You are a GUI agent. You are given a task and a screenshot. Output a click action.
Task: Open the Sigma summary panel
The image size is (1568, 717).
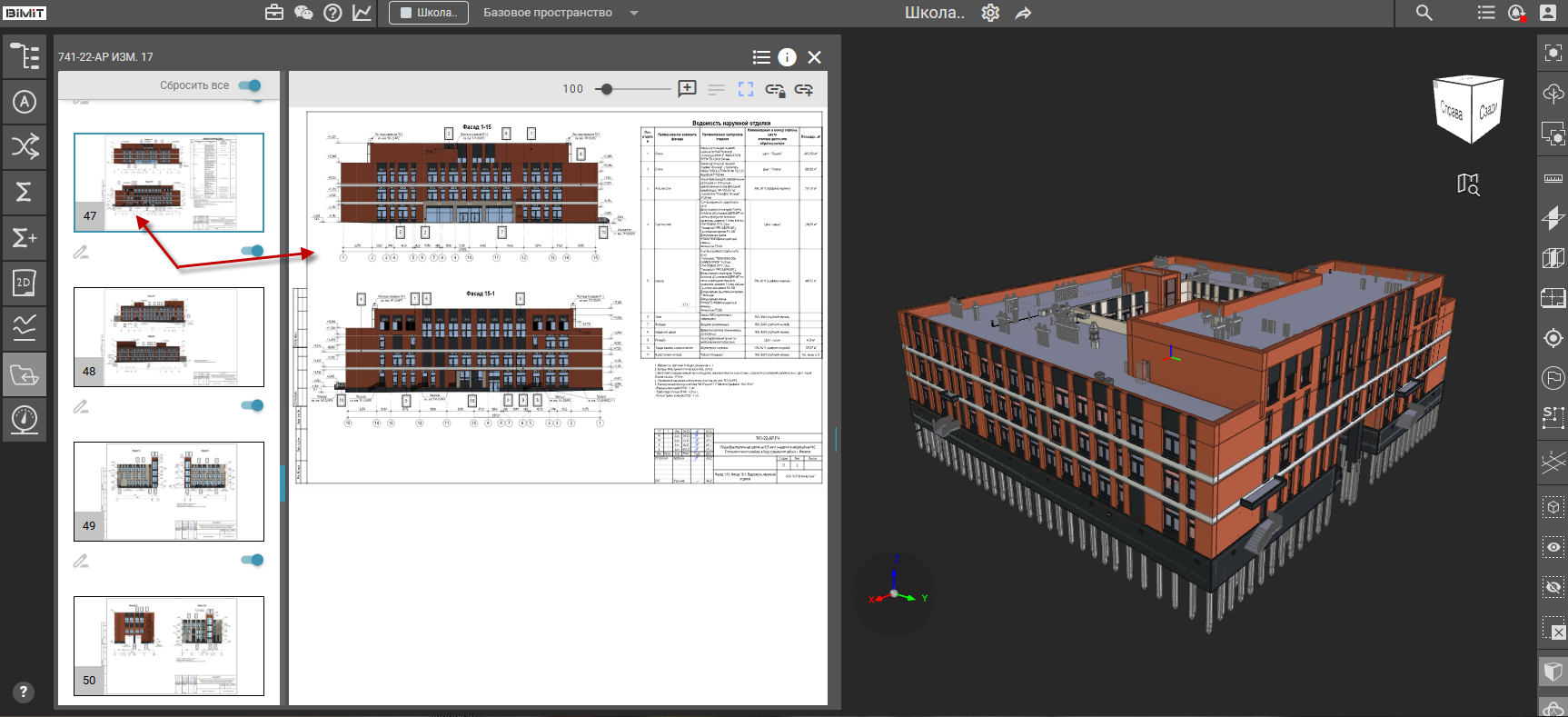tap(25, 192)
